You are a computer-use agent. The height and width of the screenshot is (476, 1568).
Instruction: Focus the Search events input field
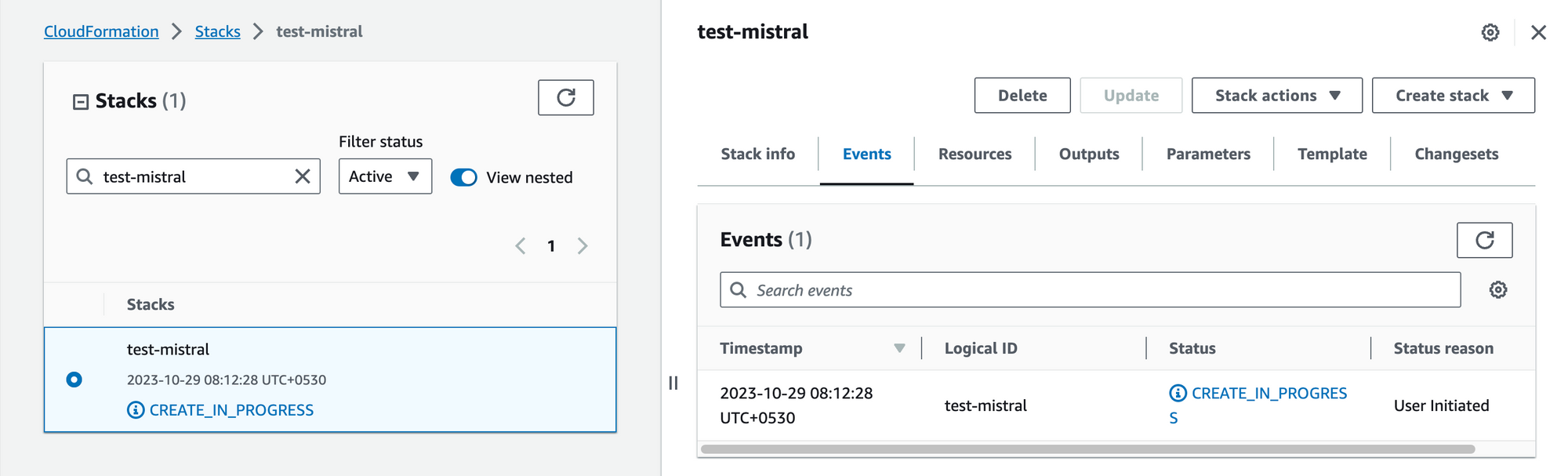(x=1090, y=290)
